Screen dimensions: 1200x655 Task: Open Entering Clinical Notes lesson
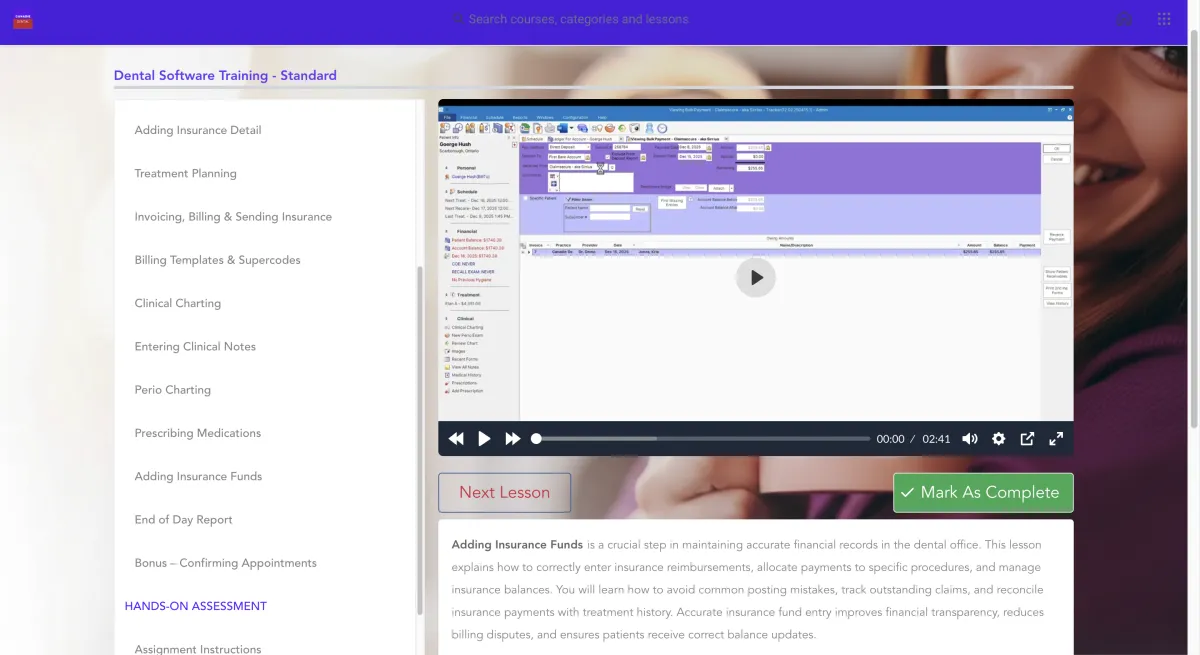tap(195, 346)
